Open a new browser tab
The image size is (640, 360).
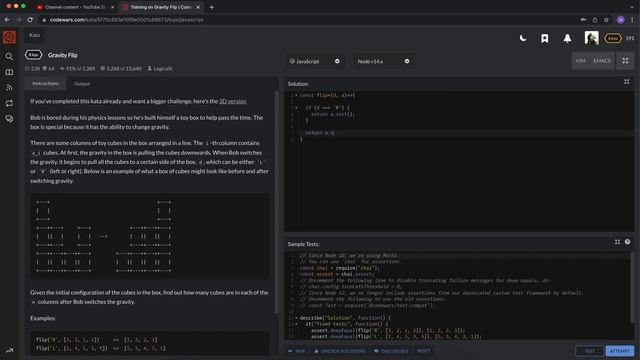tap(211, 7)
